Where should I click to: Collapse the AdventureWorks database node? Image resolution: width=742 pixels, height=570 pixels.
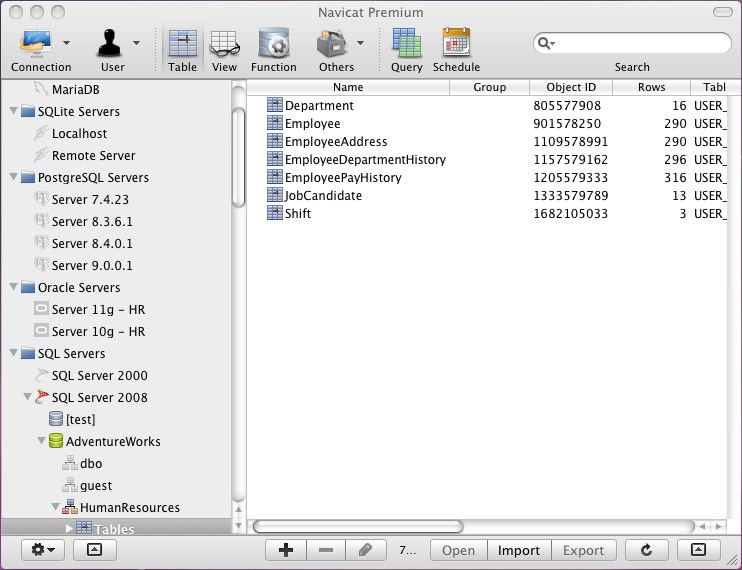pyautogui.click(x=42, y=441)
